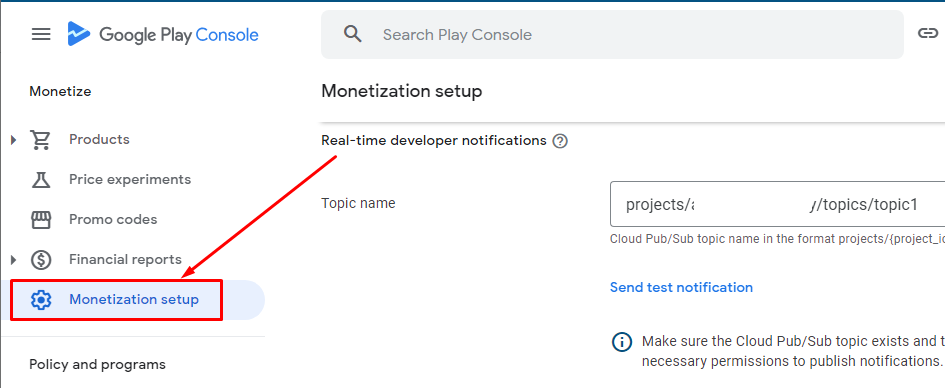Viewport: 945px width, 388px height.
Task: Click the Financial reports dollar icon
Action: click(x=40, y=260)
